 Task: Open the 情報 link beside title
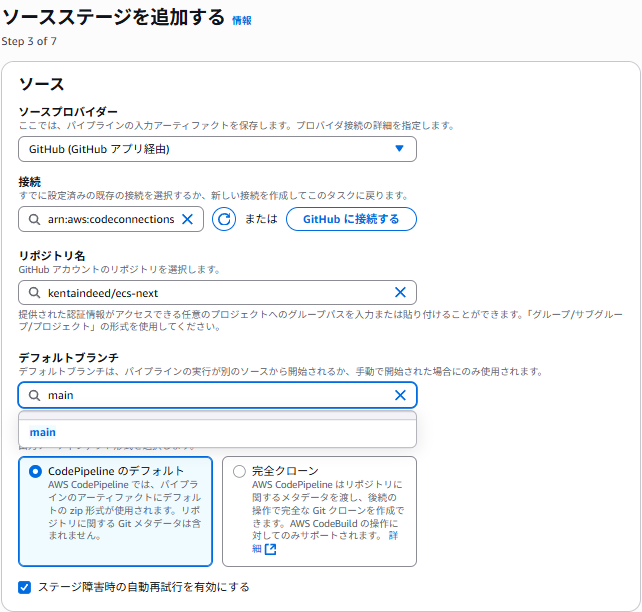(x=242, y=20)
